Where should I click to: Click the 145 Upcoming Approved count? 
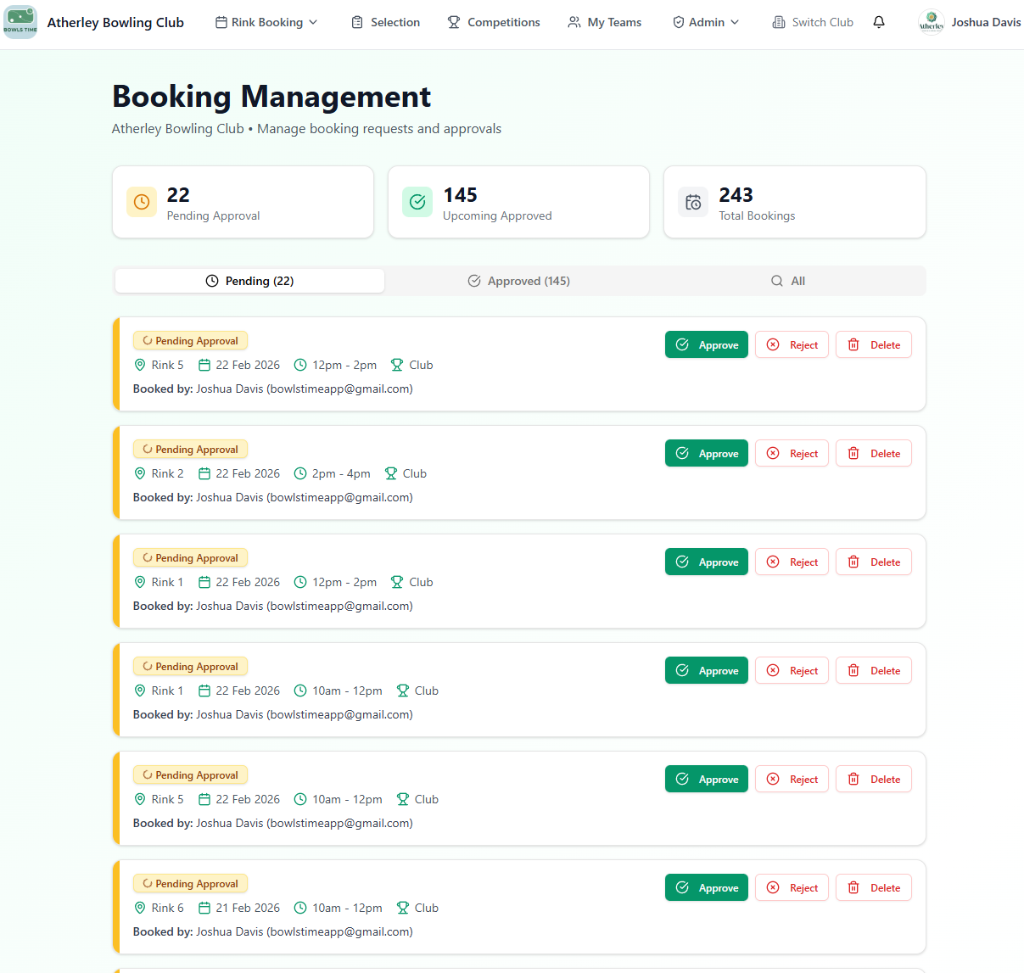[460, 195]
